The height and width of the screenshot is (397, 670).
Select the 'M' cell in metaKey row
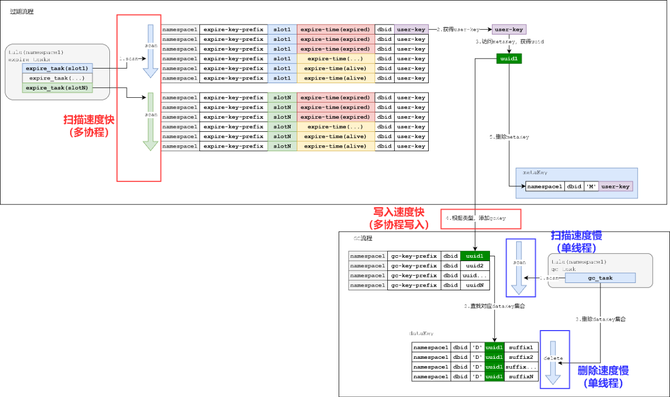click(x=591, y=187)
